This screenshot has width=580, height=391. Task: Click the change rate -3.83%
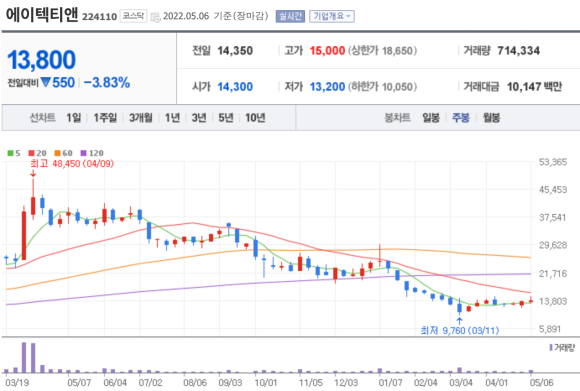point(107,82)
